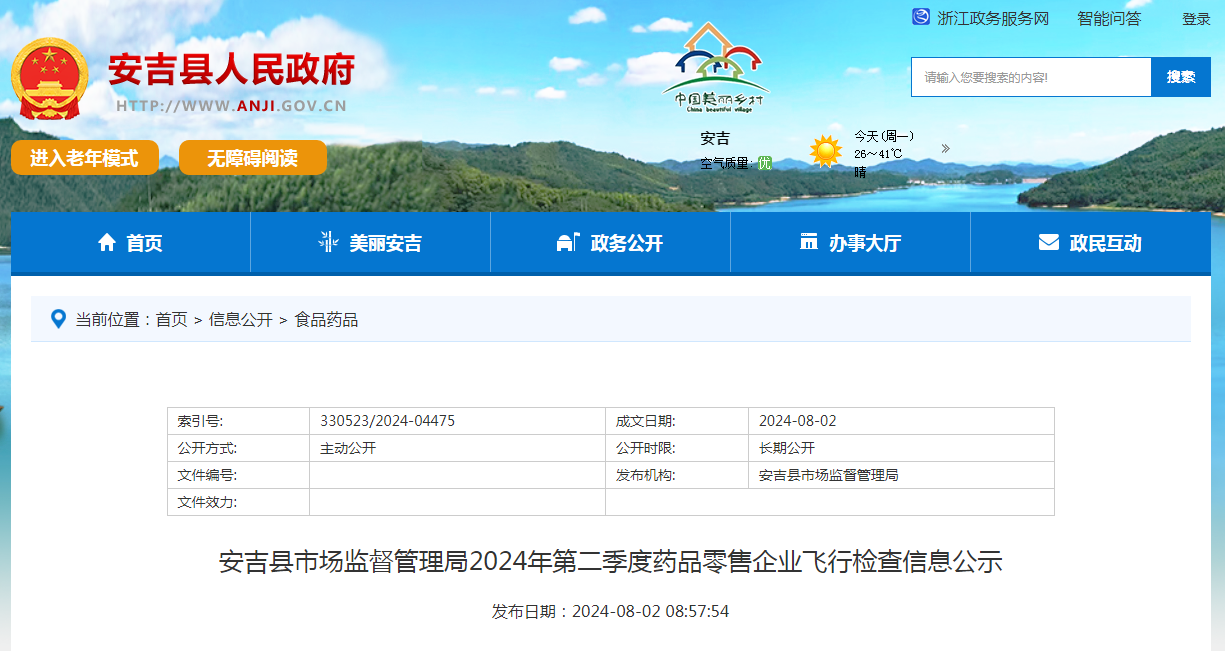1225x651 pixels.
Task: Click the 空气质量 label
Action: tap(725, 163)
